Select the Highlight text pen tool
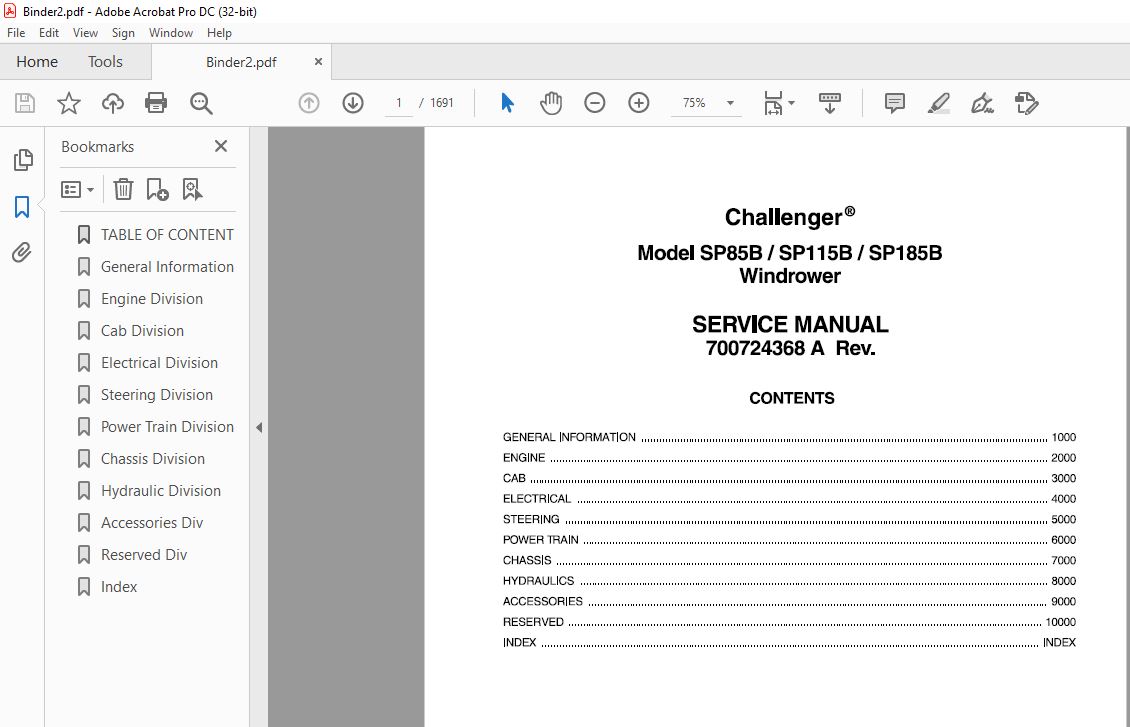1130x727 pixels. coord(938,103)
